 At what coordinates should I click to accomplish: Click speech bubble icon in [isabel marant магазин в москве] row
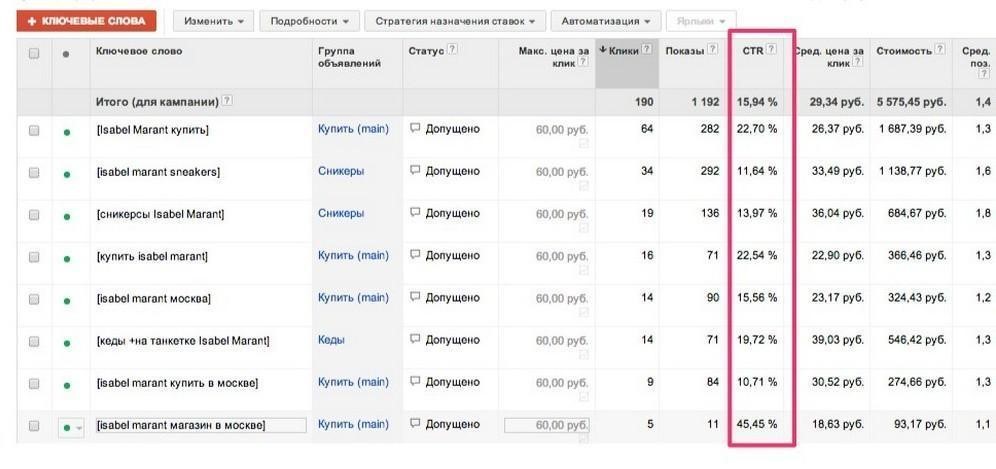point(415,424)
